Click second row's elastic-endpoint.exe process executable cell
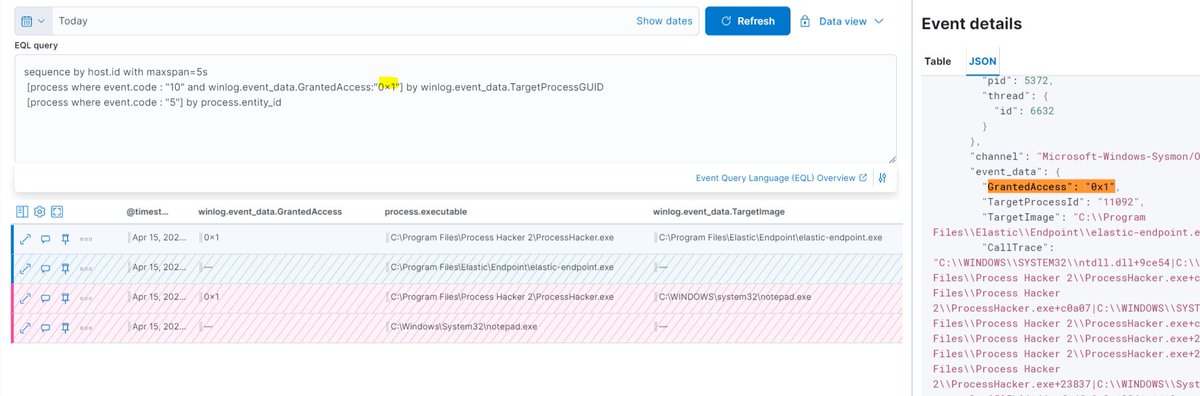This screenshot has width=1200, height=396. click(502, 268)
